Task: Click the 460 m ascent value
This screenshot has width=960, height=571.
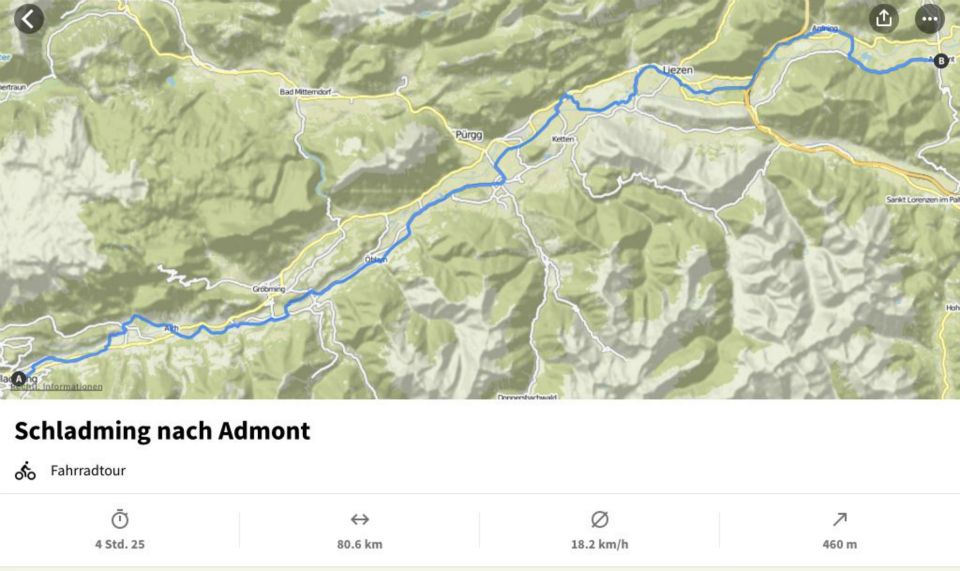Action: (839, 544)
